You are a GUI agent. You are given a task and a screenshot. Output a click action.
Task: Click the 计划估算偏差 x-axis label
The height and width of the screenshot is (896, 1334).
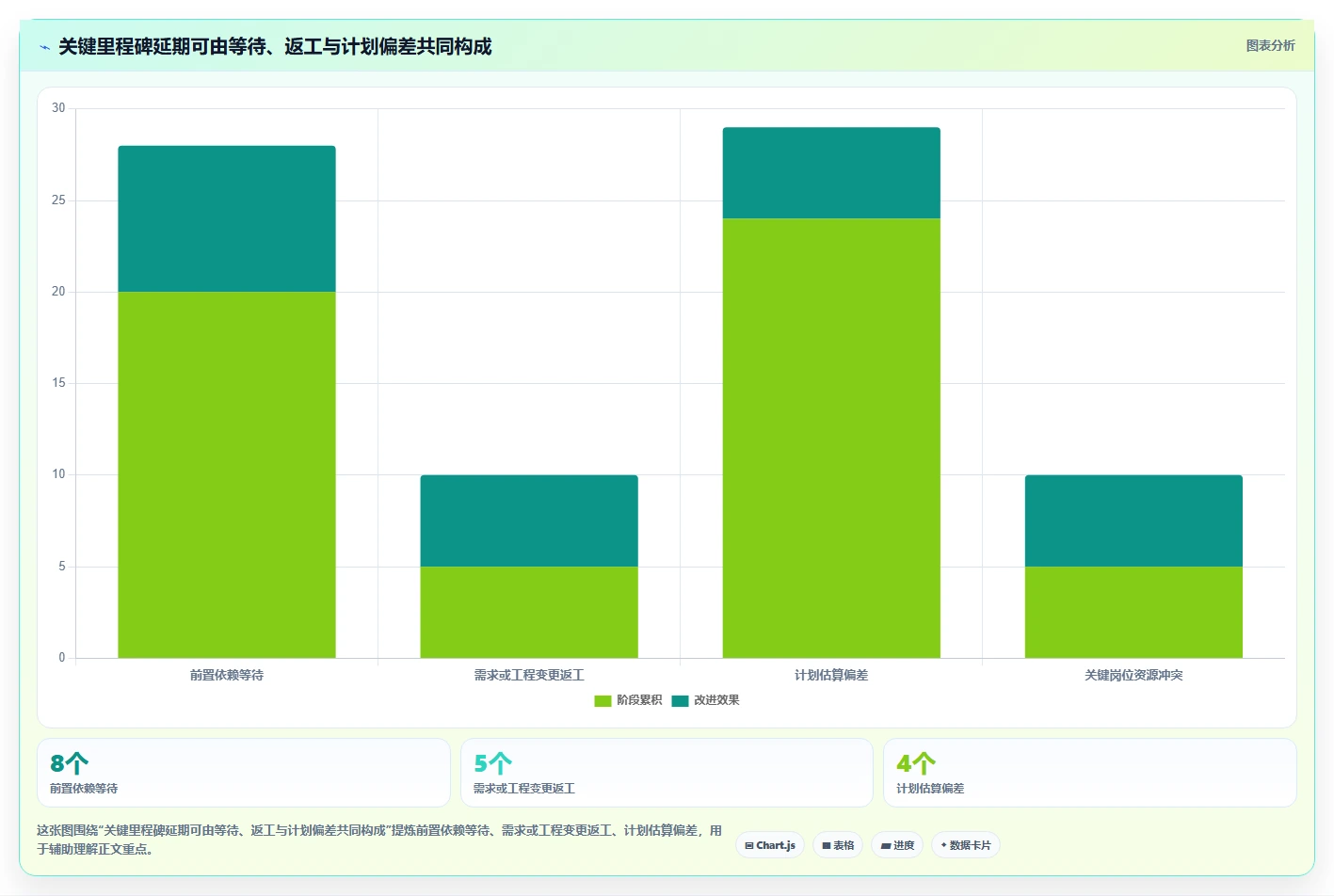click(831, 675)
